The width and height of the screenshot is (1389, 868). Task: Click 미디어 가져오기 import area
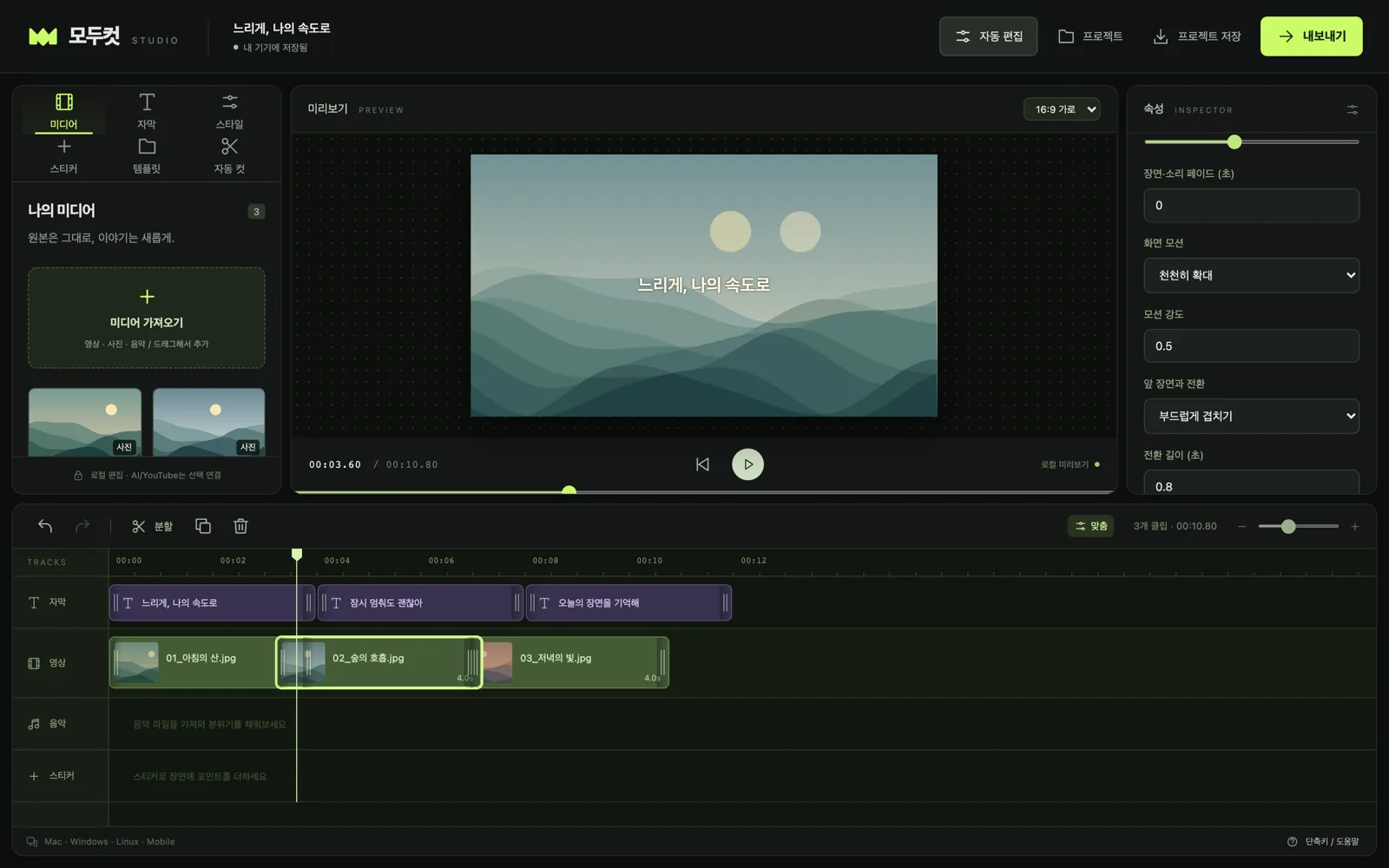(x=147, y=318)
